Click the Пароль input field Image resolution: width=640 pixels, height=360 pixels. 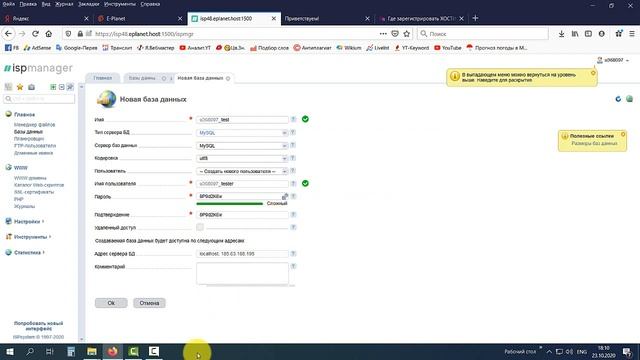tap(242, 196)
